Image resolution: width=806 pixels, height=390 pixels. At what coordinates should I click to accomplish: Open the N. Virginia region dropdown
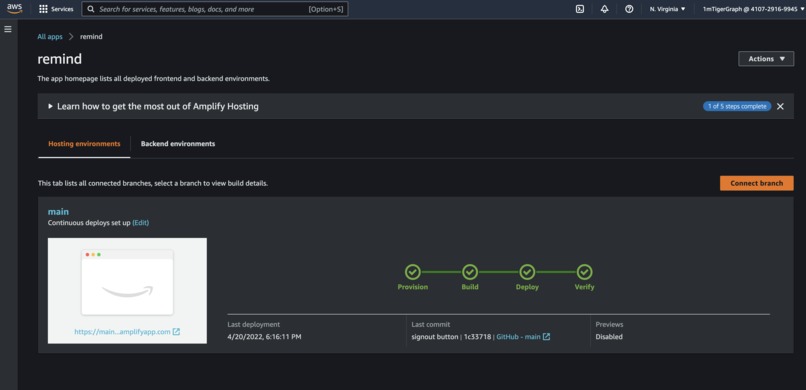(667, 9)
